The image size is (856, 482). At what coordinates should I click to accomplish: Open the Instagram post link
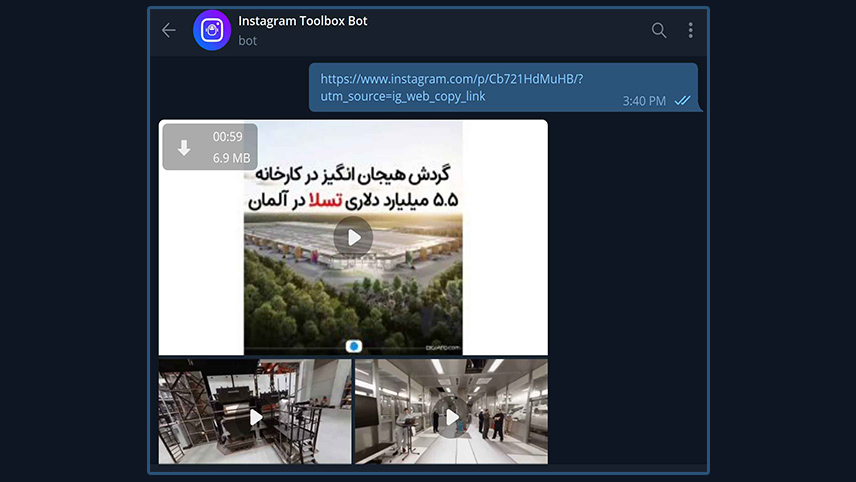(451, 87)
